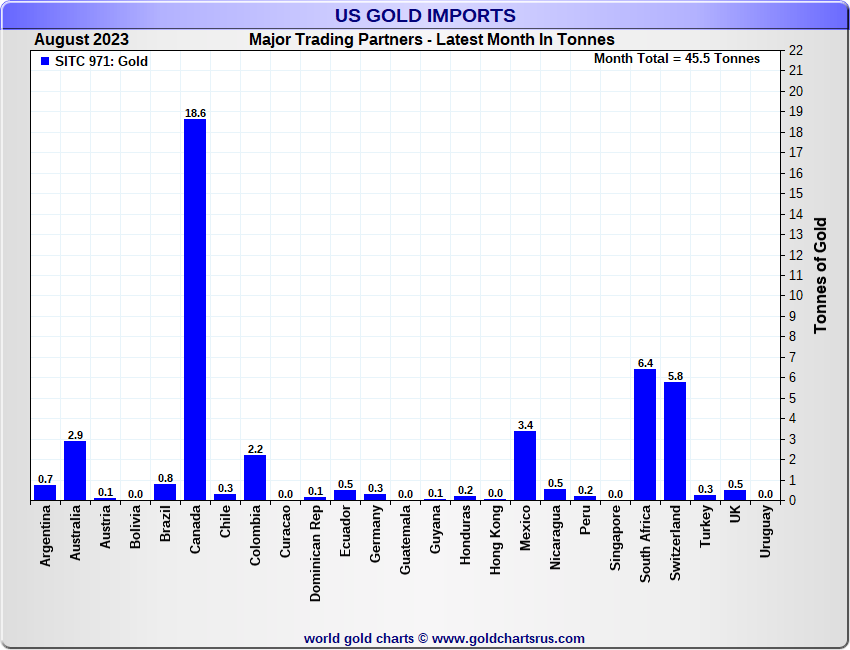Click the Hong Kong axis label

click(495, 540)
